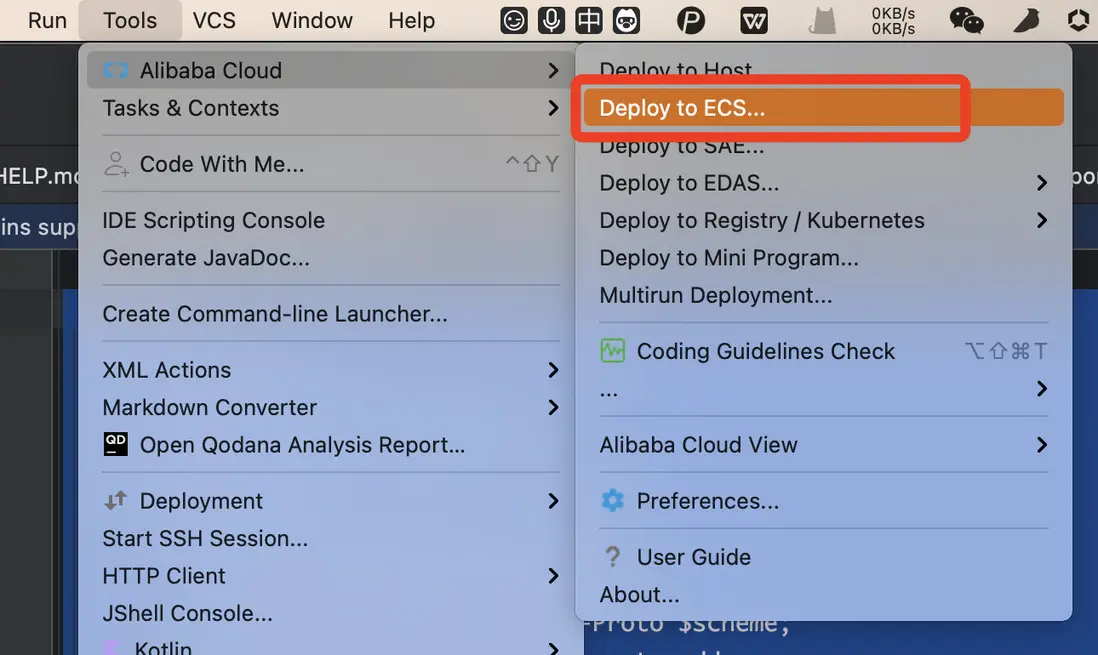Click the Deployment arrows icon

(116, 500)
